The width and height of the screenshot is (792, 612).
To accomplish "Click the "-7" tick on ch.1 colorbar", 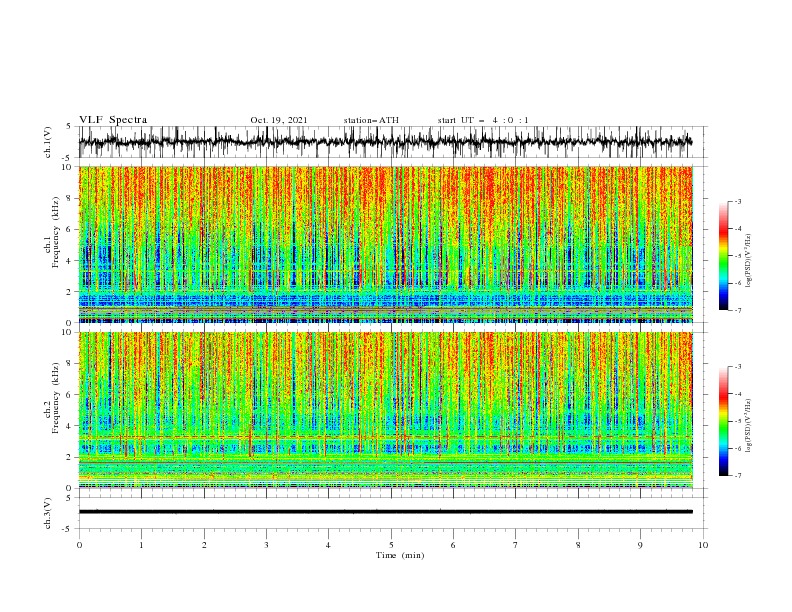I will (x=738, y=311).
